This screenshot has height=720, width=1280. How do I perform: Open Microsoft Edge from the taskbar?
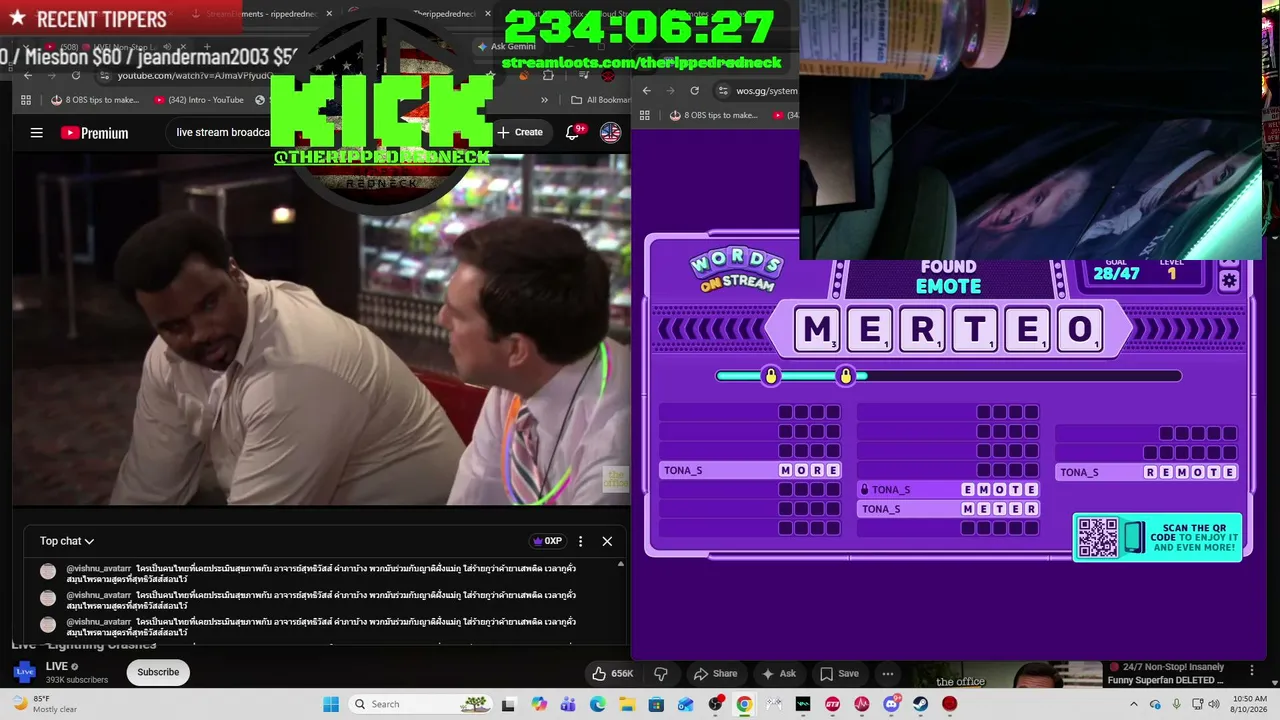pos(598,704)
